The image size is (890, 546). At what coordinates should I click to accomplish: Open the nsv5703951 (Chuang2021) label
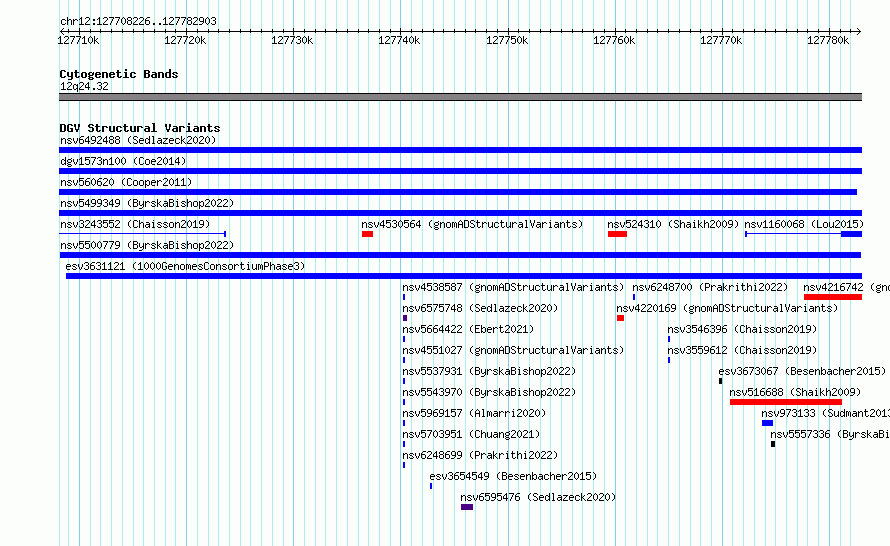[471, 434]
